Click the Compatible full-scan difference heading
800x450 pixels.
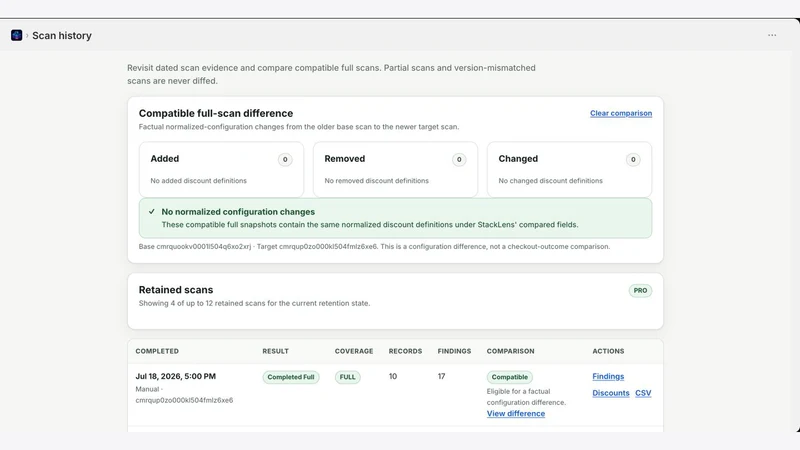tap(216, 113)
